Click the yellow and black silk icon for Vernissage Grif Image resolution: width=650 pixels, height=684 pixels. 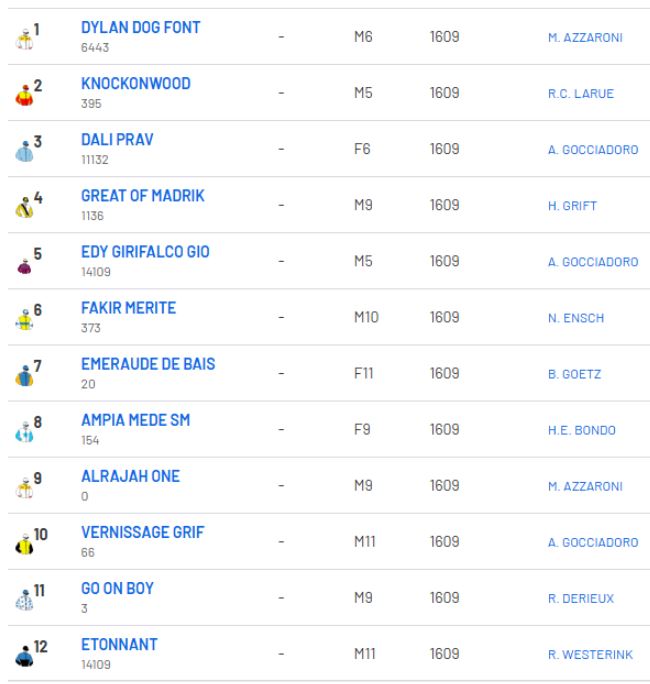coord(24,545)
